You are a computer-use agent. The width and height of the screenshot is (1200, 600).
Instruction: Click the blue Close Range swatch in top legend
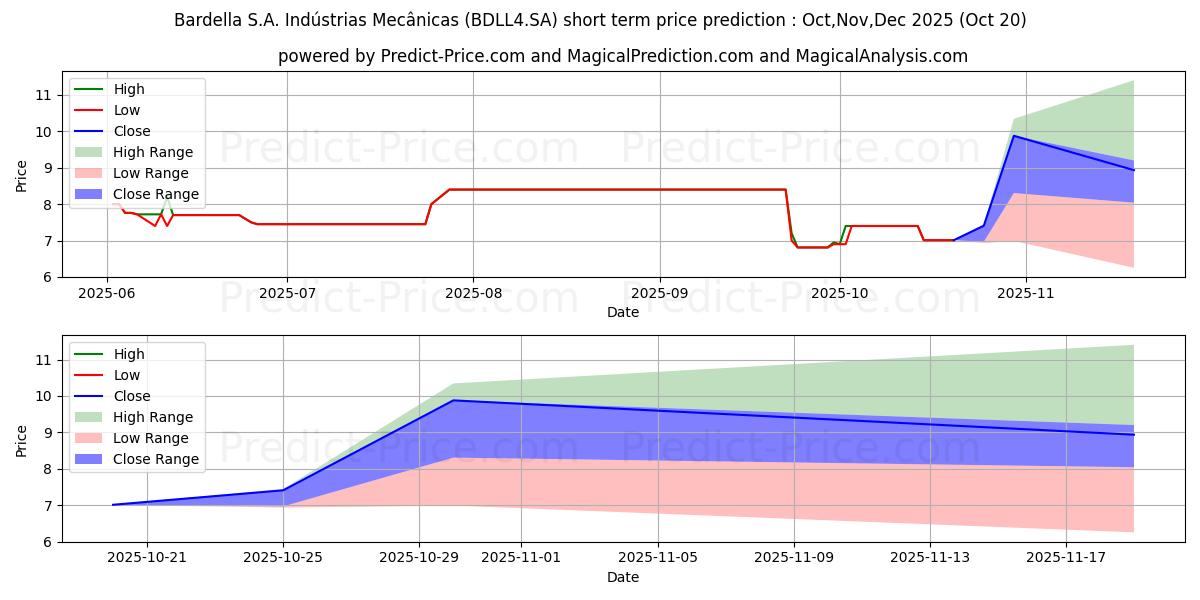click(x=88, y=194)
